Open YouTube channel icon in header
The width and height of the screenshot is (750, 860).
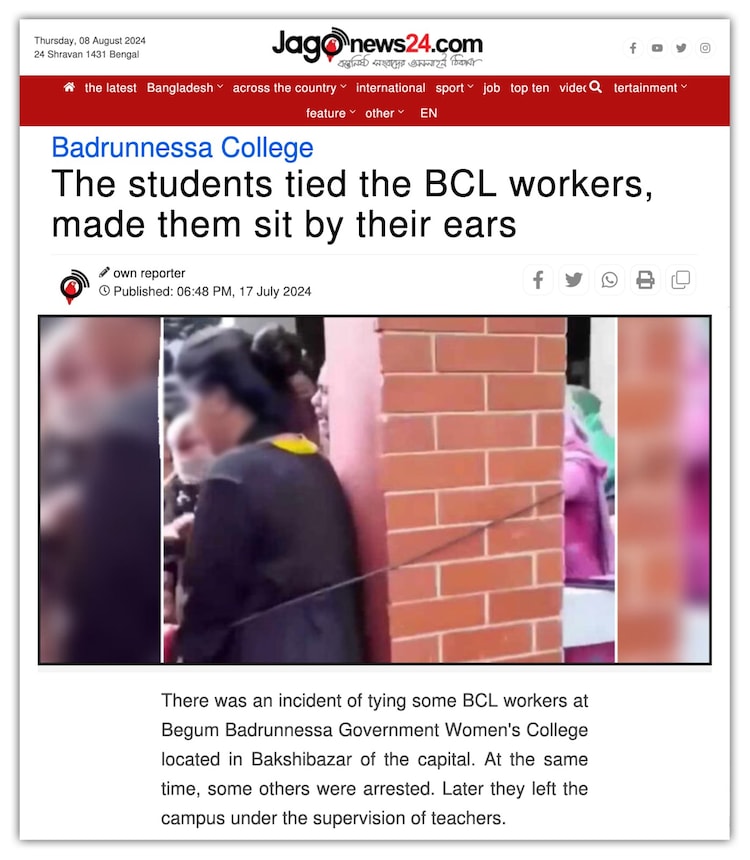click(657, 48)
